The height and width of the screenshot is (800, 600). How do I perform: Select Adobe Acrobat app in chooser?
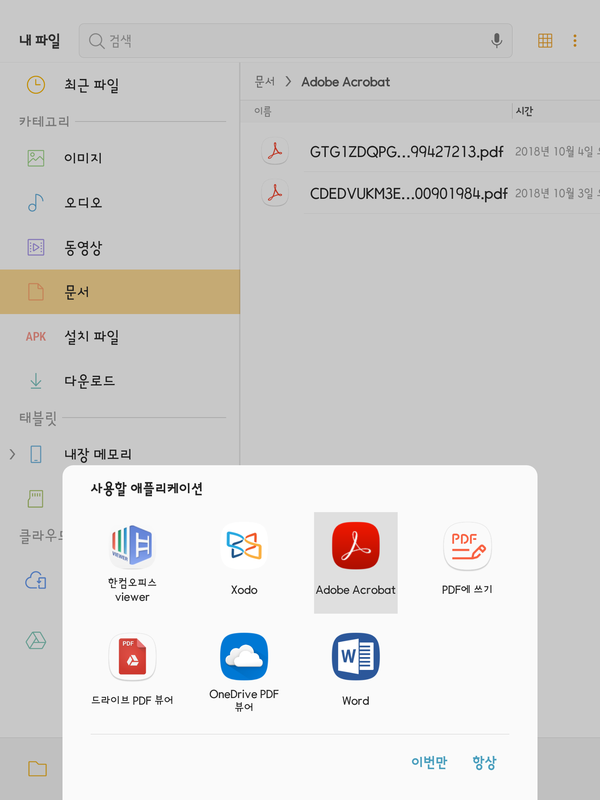click(356, 562)
